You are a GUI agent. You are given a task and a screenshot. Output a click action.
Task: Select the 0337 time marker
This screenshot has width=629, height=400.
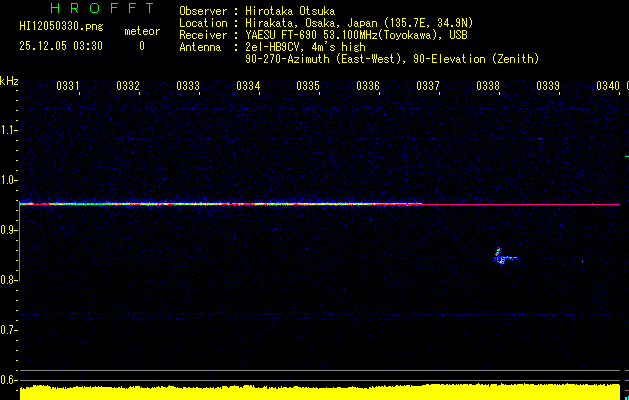(x=428, y=86)
